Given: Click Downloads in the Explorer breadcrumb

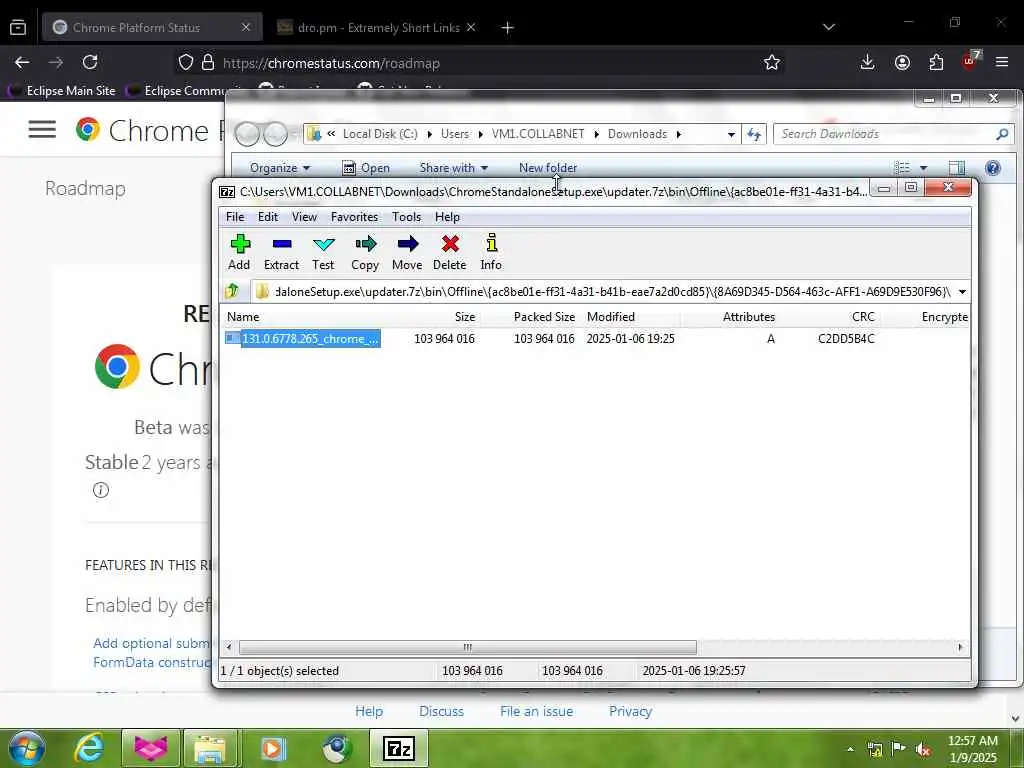Looking at the screenshot, I should 637,134.
